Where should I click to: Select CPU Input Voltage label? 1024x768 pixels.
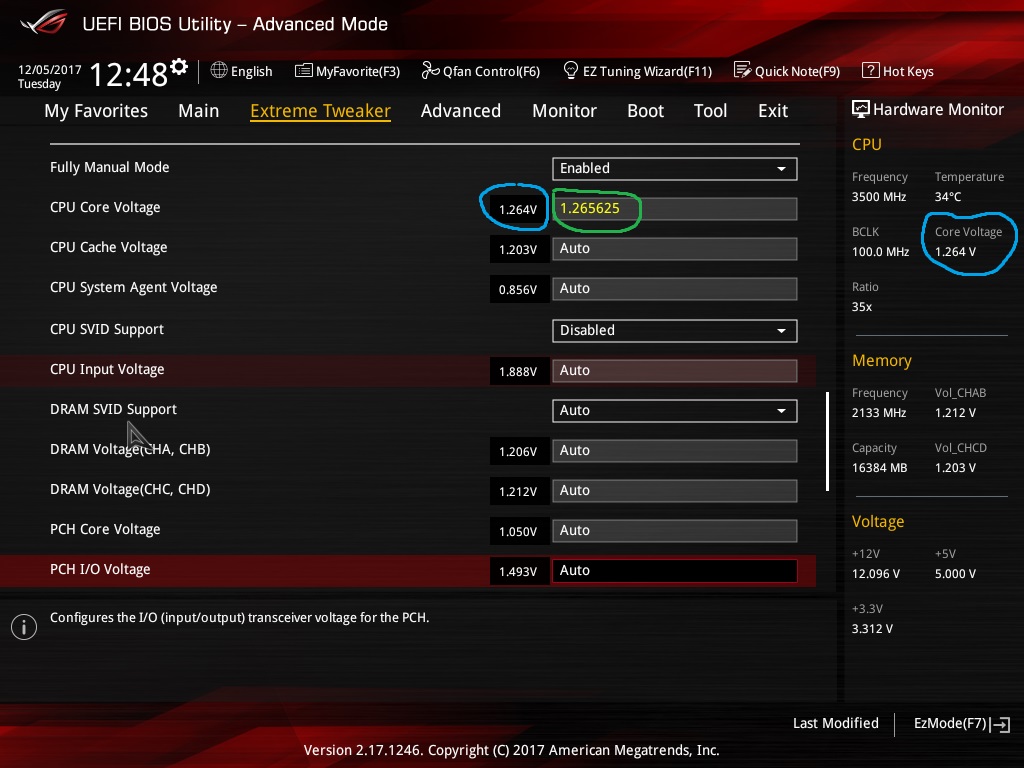point(107,370)
